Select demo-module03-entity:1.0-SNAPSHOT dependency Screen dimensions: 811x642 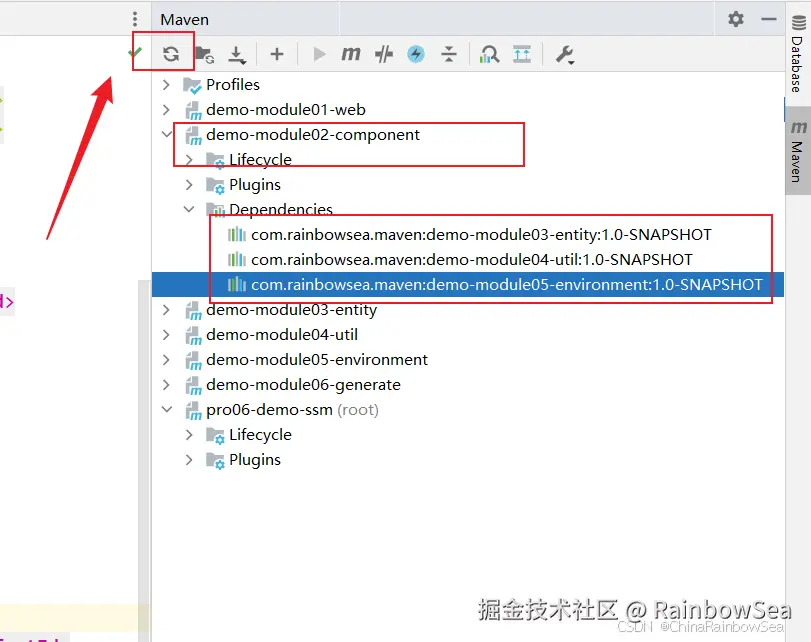pyautogui.click(x=468, y=234)
